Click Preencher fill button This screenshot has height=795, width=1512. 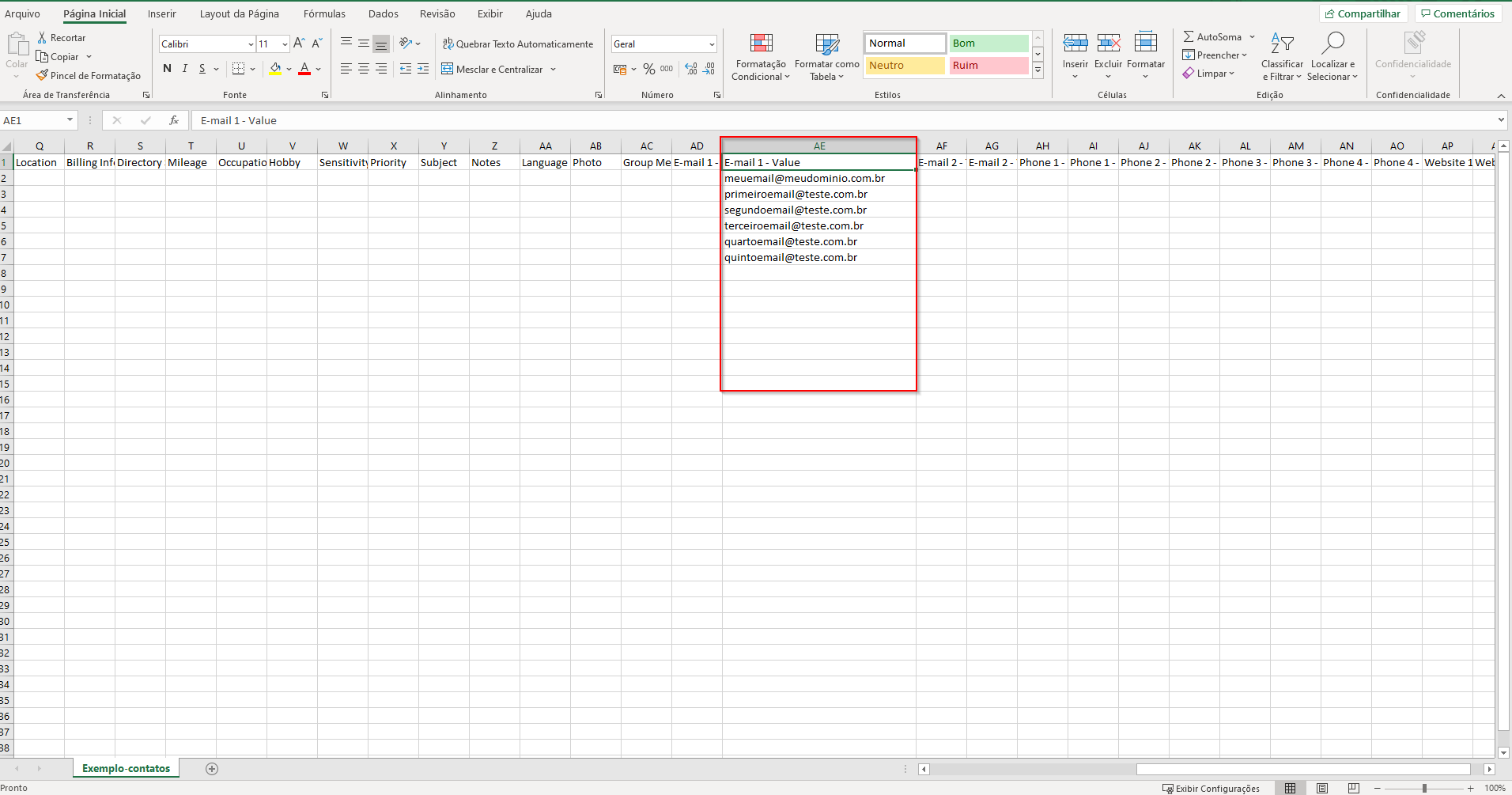pyautogui.click(x=1215, y=55)
